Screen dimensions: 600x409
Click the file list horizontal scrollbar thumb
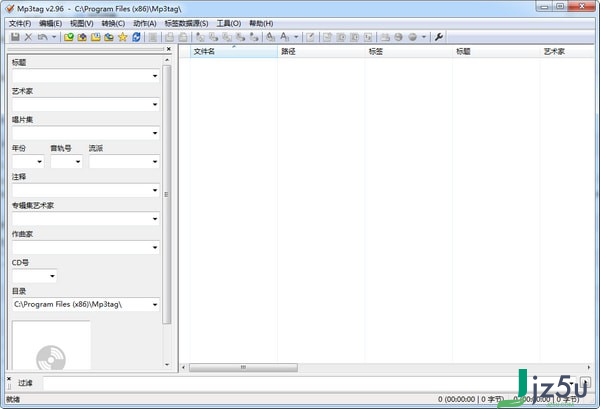(243, 368)
